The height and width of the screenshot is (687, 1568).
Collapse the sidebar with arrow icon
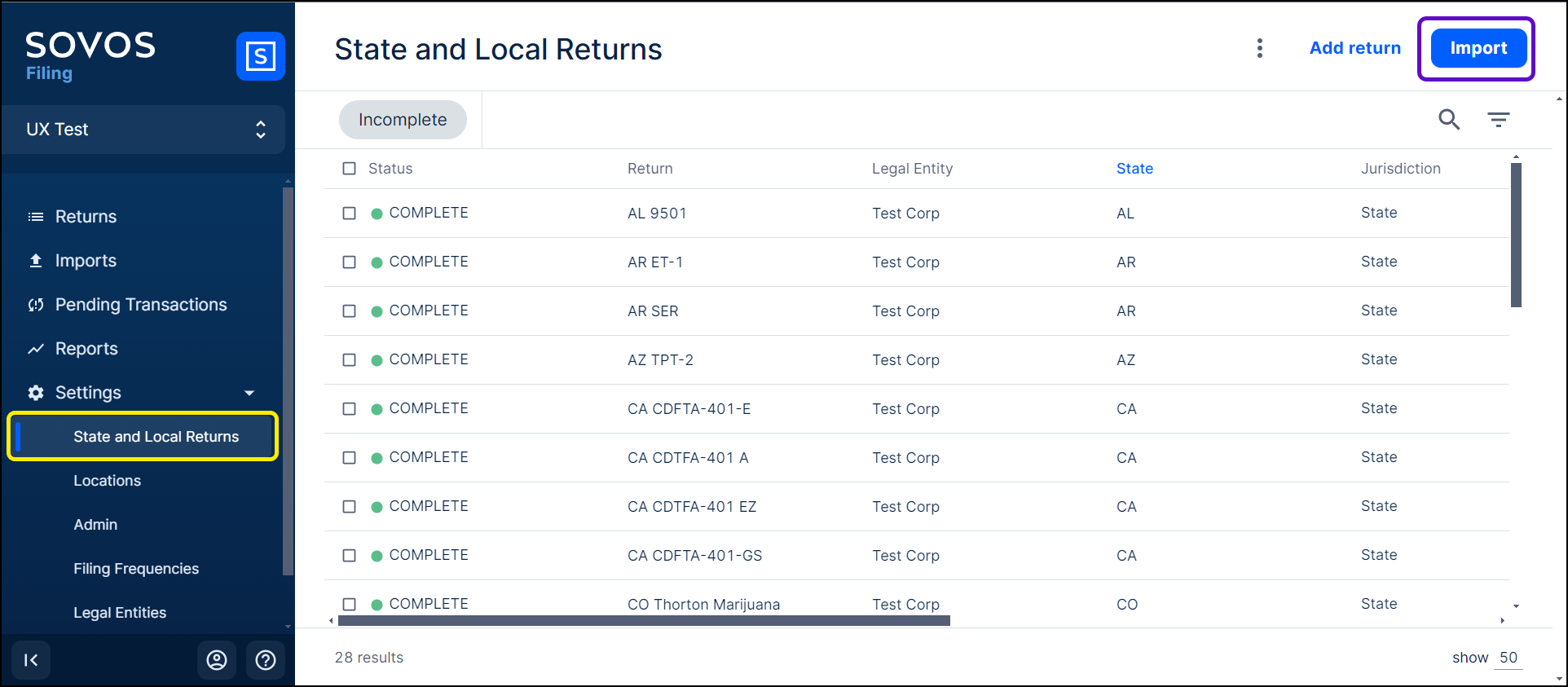tap(31, 660)
